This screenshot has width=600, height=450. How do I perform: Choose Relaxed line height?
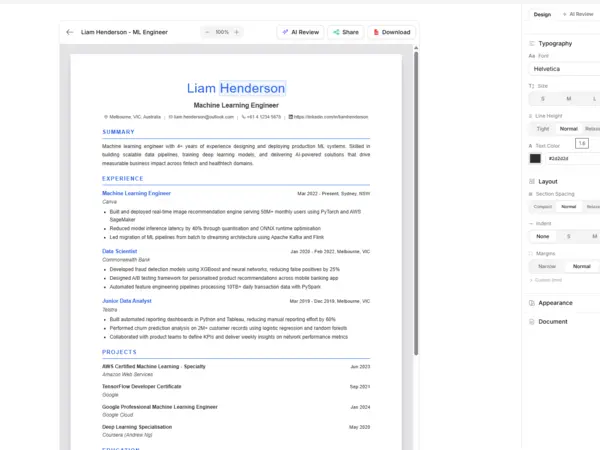coord(592,129)
